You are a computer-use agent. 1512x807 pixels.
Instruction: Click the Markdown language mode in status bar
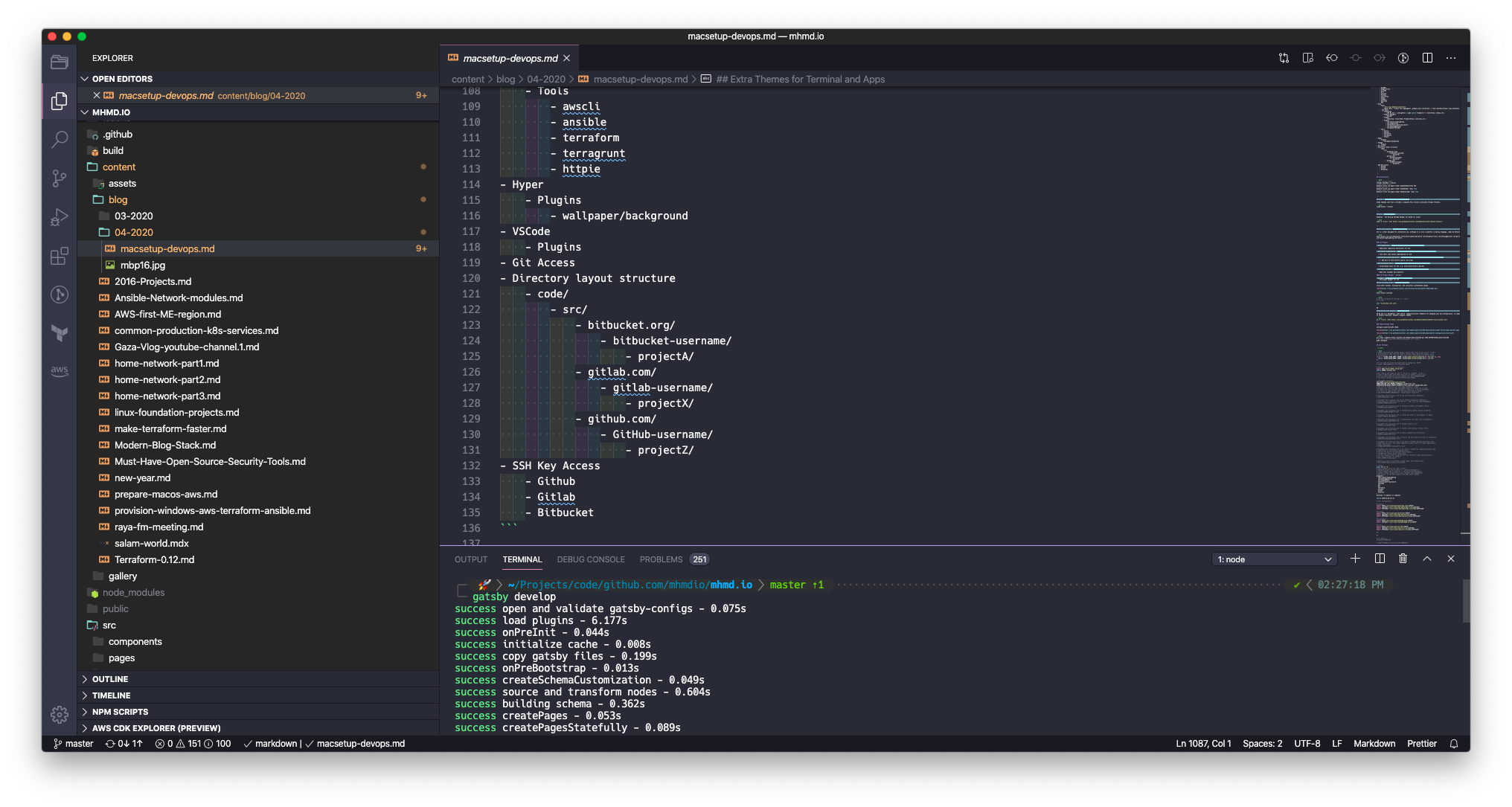click(x=1374, y=744)
